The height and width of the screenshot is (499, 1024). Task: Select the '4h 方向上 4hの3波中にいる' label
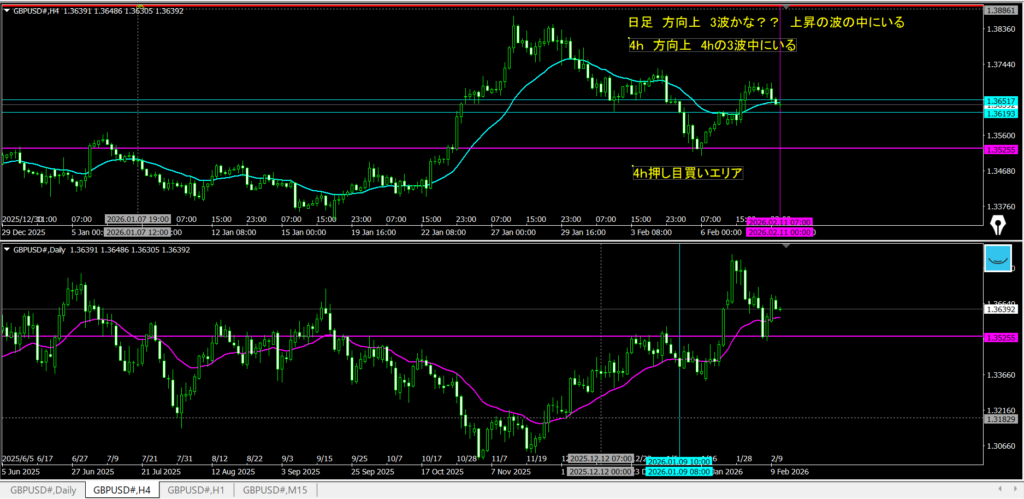click(x=712, y=46)
